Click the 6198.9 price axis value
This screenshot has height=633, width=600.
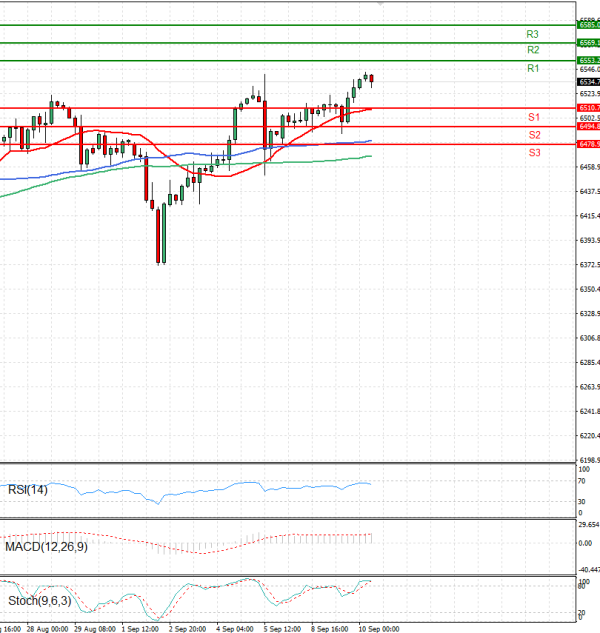(590, 460)
